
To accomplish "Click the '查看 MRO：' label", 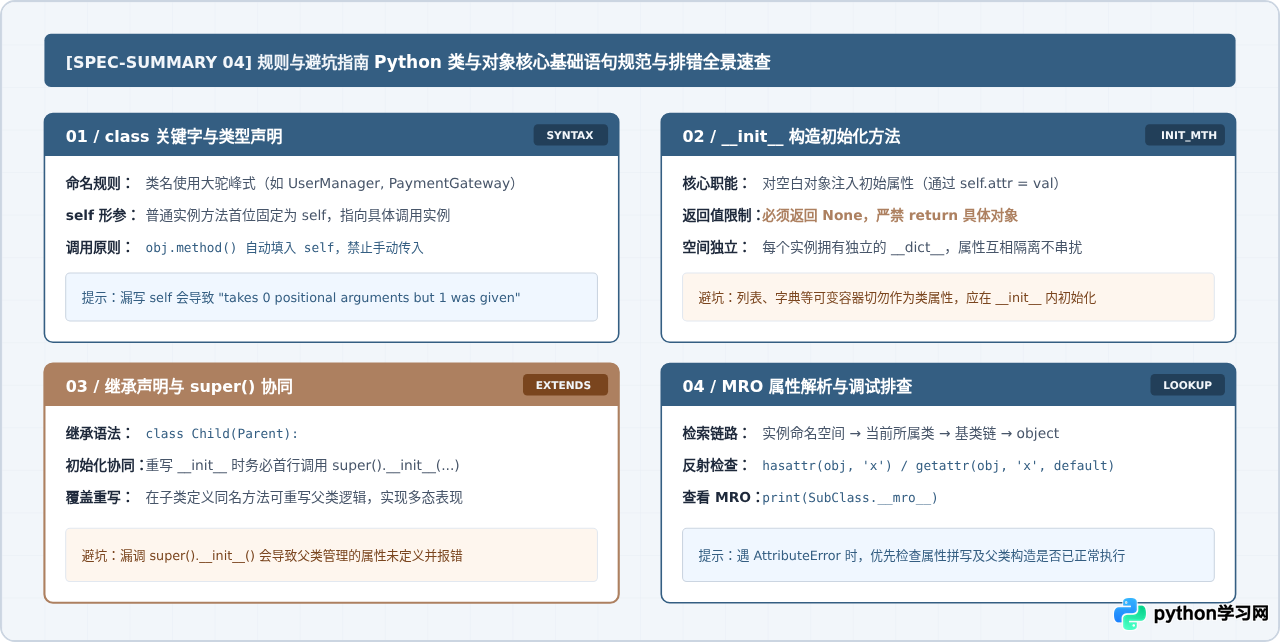I will pyautogui.click(x=722, y=497).
